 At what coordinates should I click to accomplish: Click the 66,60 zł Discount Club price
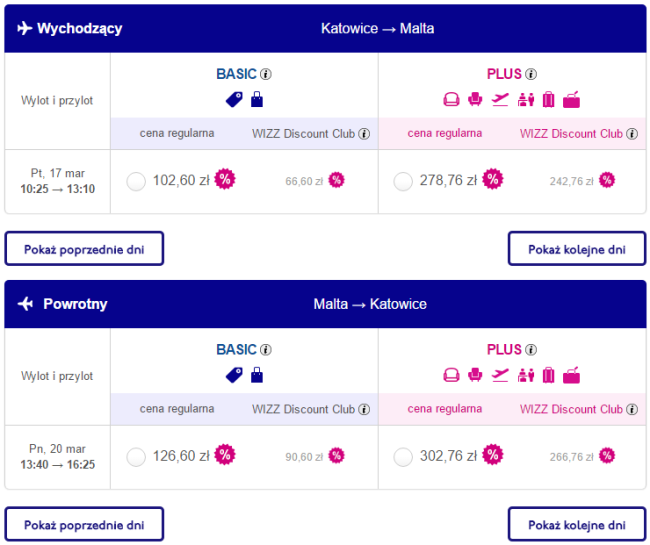pyautogui.click(x=304, y=181)
